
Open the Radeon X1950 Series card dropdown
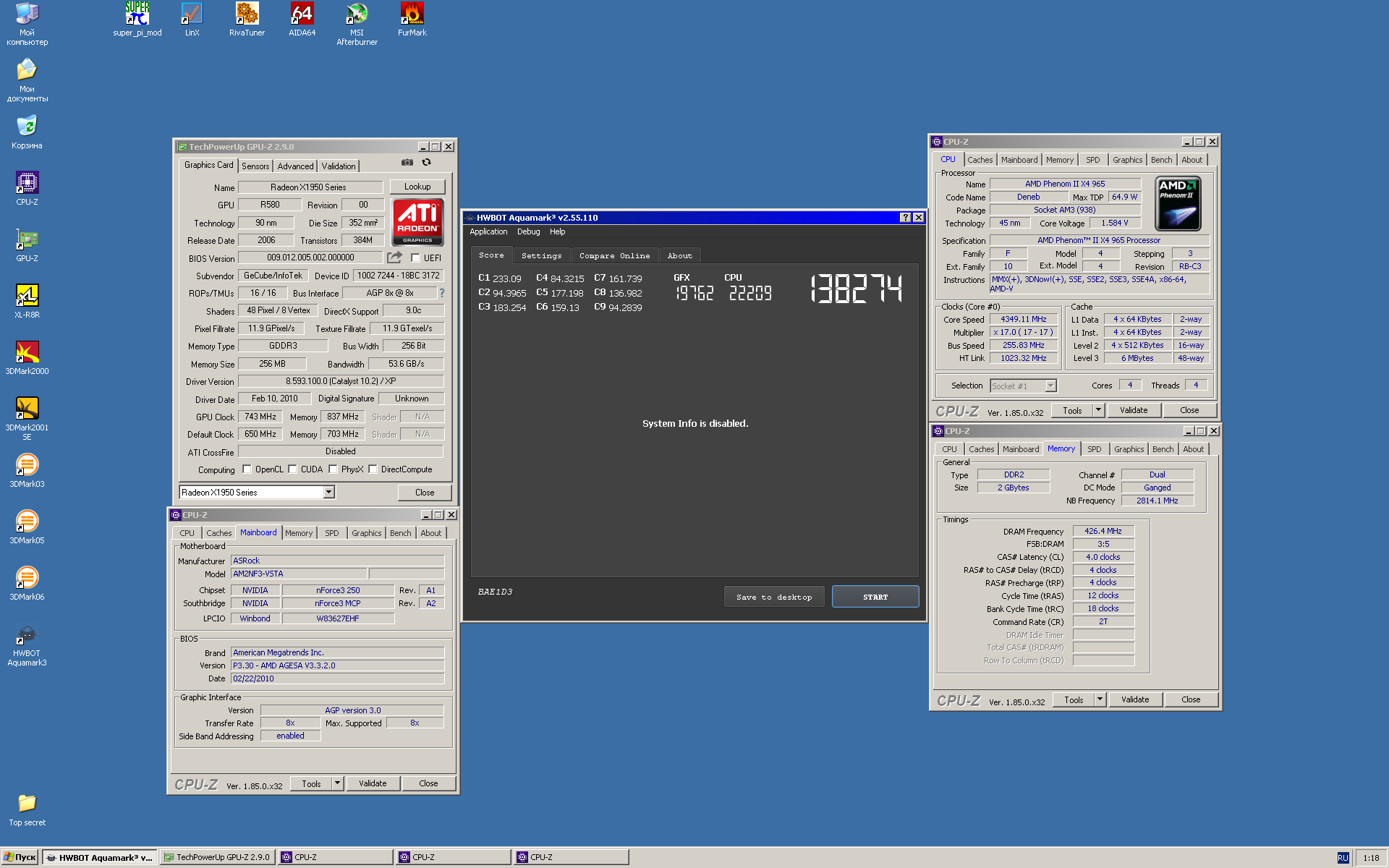click(328, 492)
